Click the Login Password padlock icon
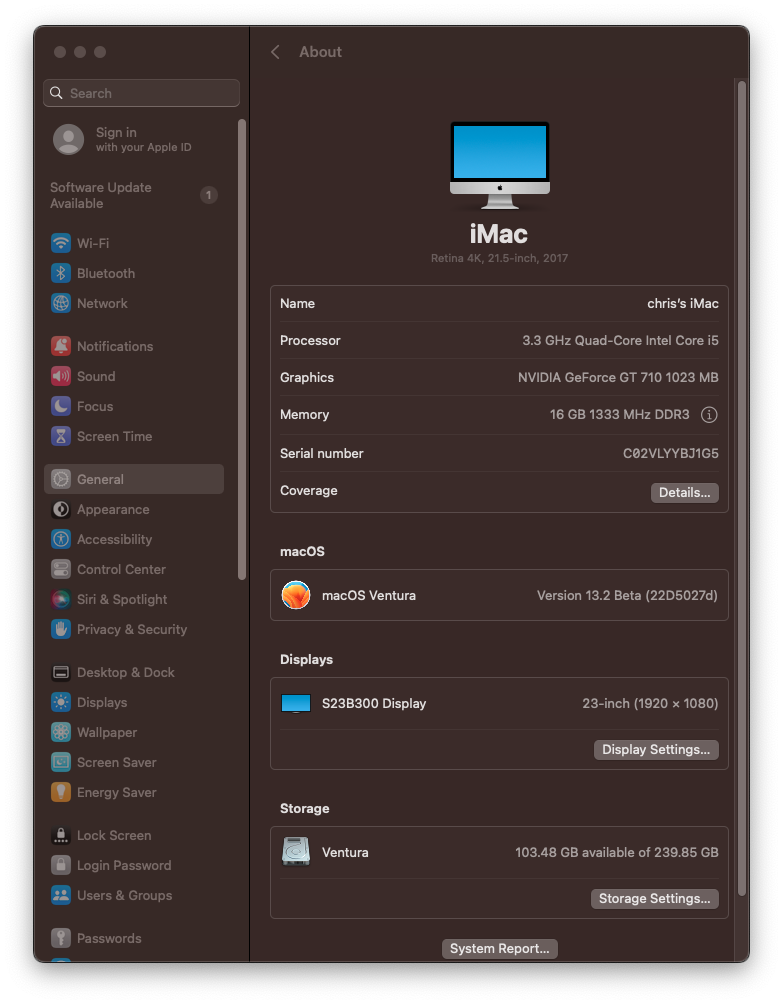This screenshot has height=1004, width=783. [x=61, y=866]
